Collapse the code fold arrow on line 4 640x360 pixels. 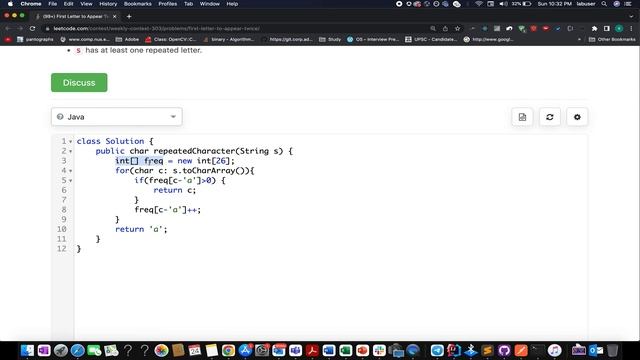71,171
